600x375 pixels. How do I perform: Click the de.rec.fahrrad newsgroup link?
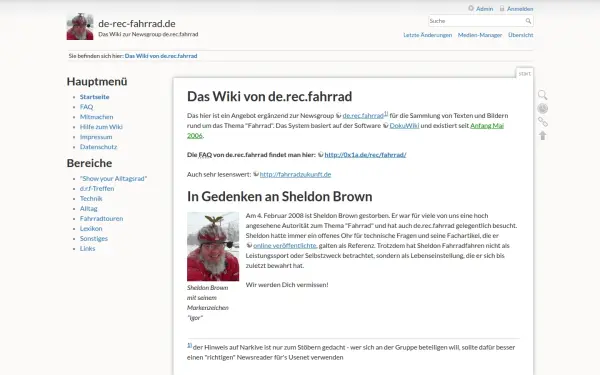[x=363, y=116]
